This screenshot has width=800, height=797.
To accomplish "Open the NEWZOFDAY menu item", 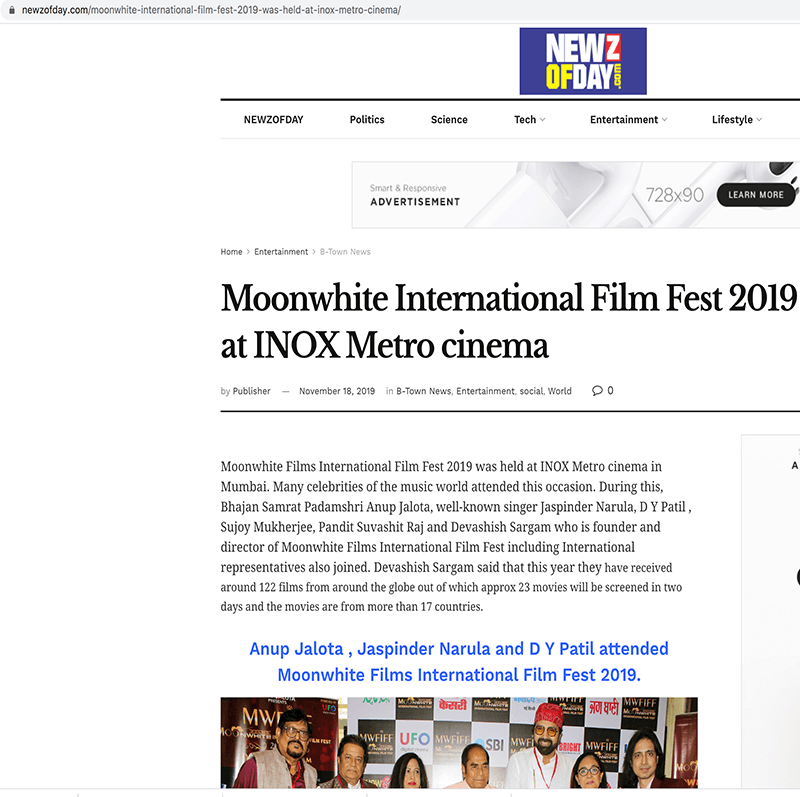I will coord(273,119).
